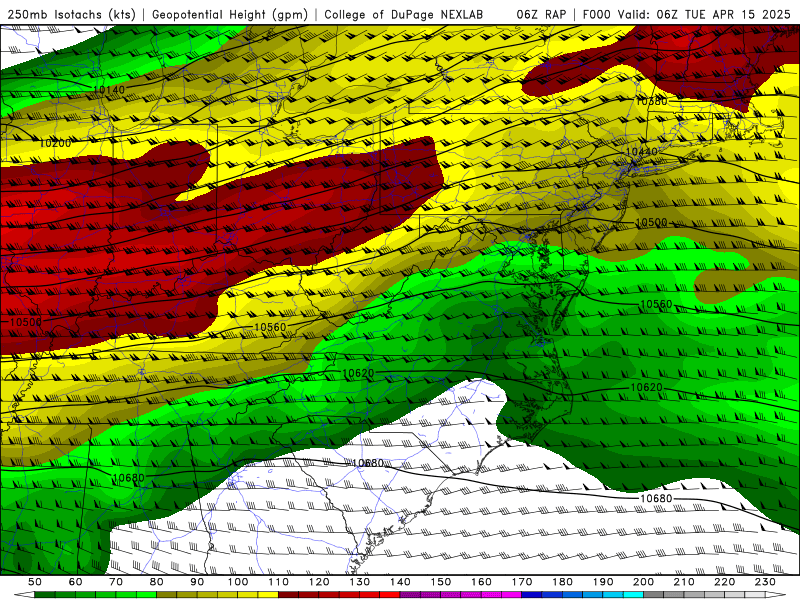Screen dimensions: 800x600
Task: Click the 10140 height contour label
Action: coord(109,90)
